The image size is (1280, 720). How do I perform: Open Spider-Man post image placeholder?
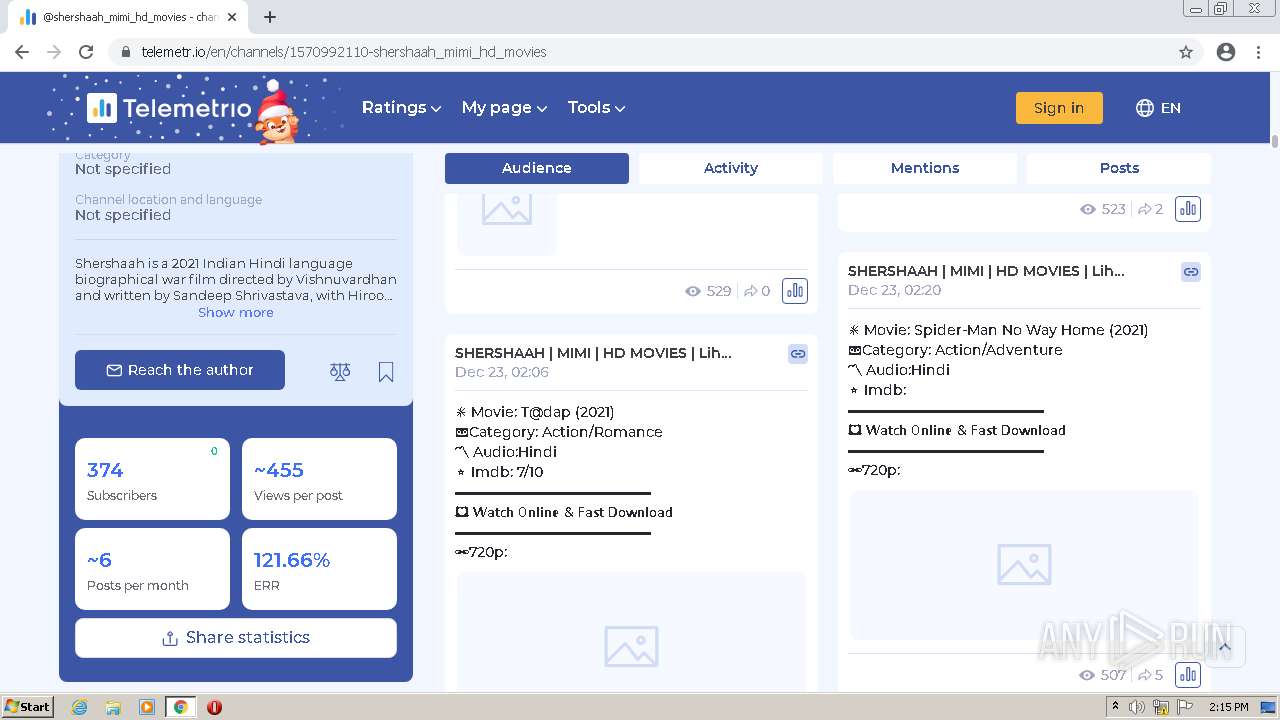[1024, 565]
